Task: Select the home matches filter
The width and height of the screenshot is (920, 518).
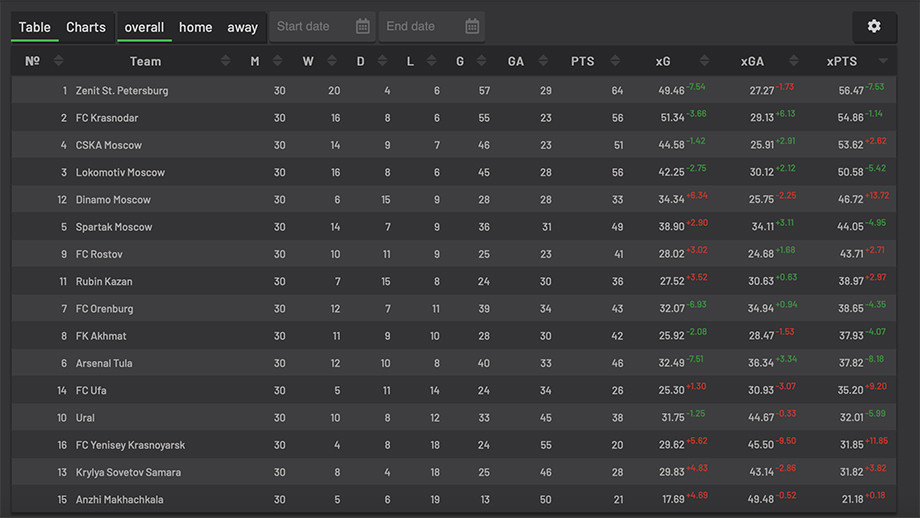Action: pyautogui.click(x=195, y=28)
